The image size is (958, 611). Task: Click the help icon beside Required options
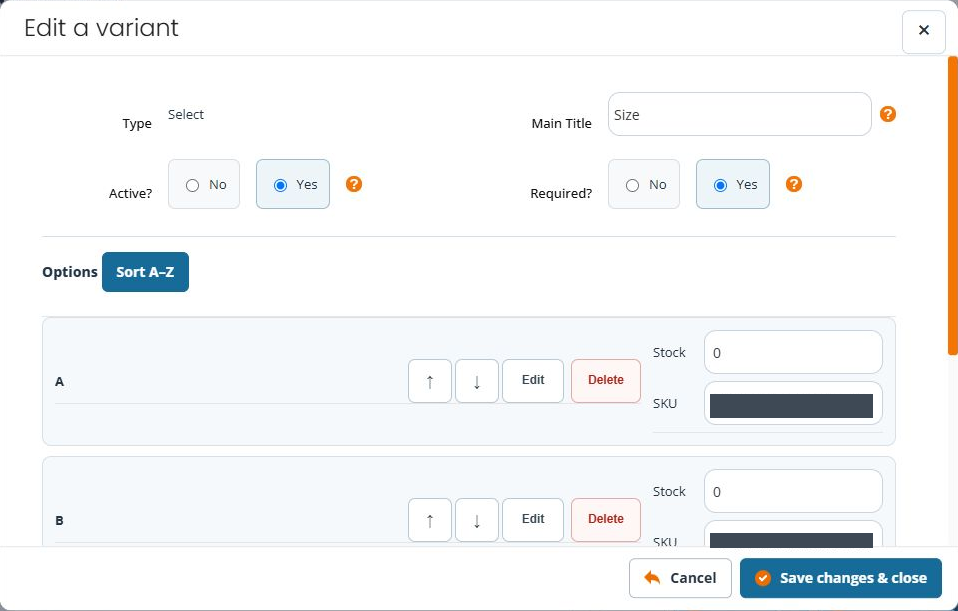[794, 184]
